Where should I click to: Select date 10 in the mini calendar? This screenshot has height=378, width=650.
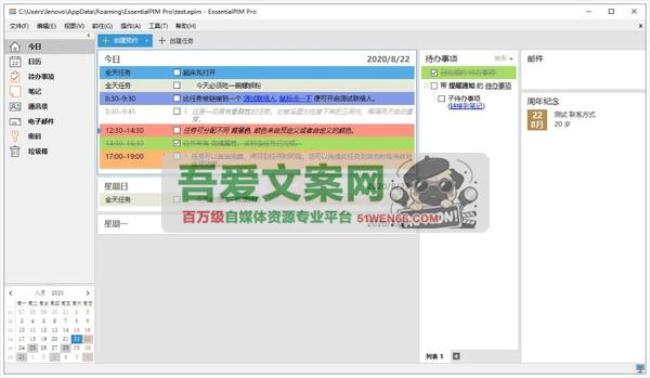tap(22, 330)
